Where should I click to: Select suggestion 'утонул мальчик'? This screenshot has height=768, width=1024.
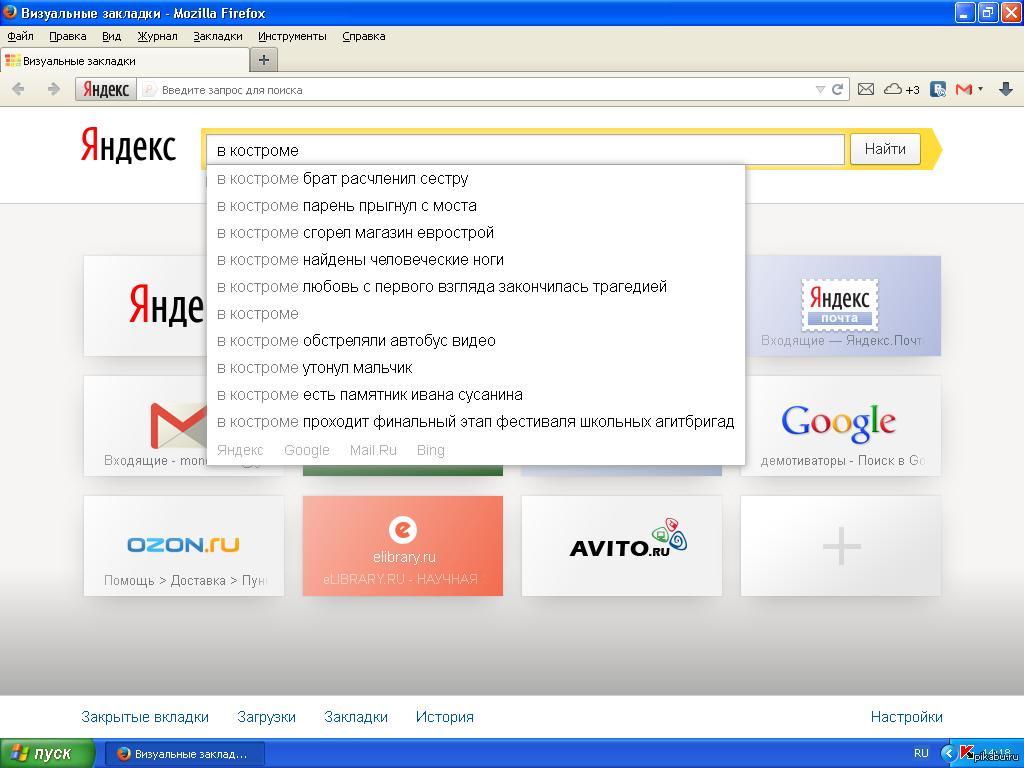475,368
